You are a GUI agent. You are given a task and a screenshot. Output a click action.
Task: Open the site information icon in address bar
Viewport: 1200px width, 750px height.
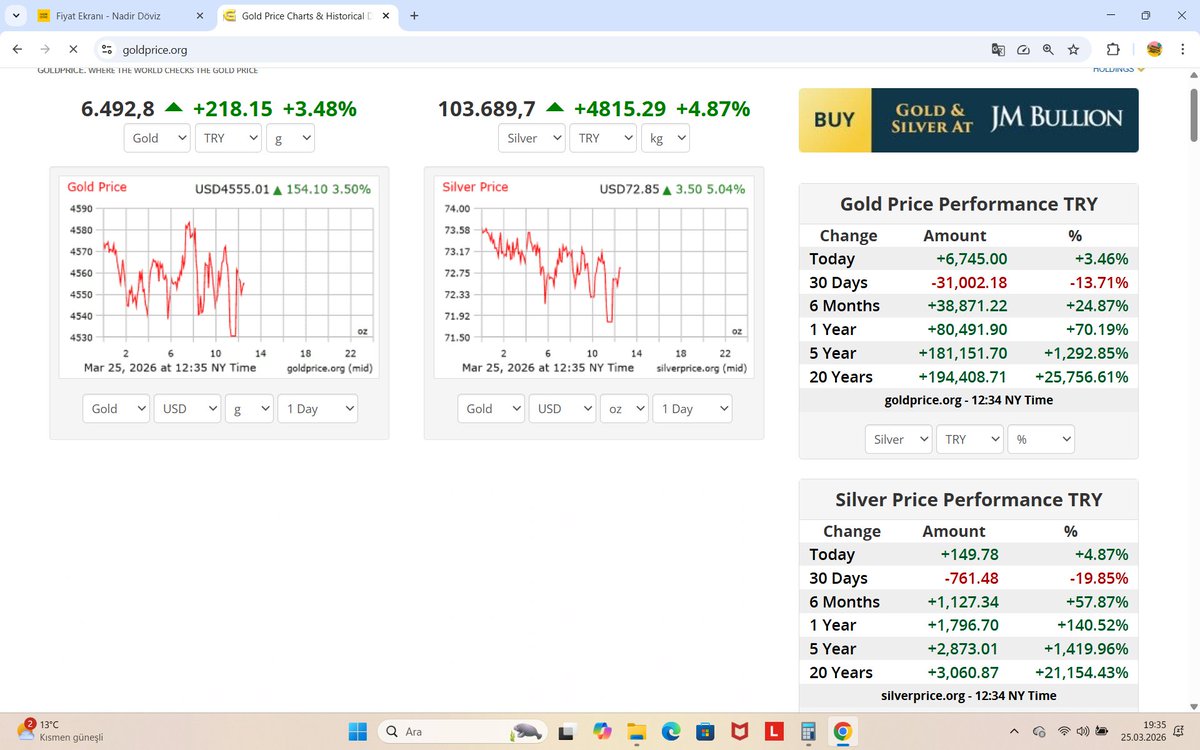pyautogui.click(x=108, y=49)
